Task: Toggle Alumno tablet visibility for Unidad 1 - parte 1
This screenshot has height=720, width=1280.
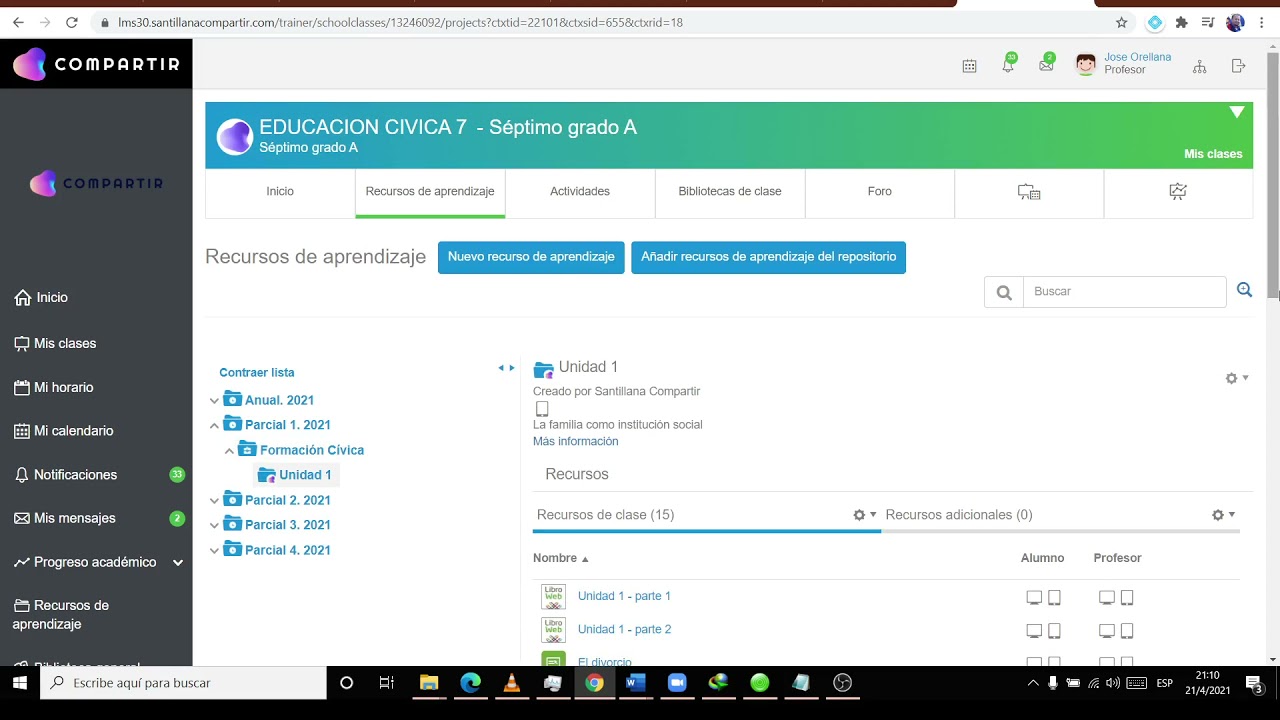Action: 1054,598
